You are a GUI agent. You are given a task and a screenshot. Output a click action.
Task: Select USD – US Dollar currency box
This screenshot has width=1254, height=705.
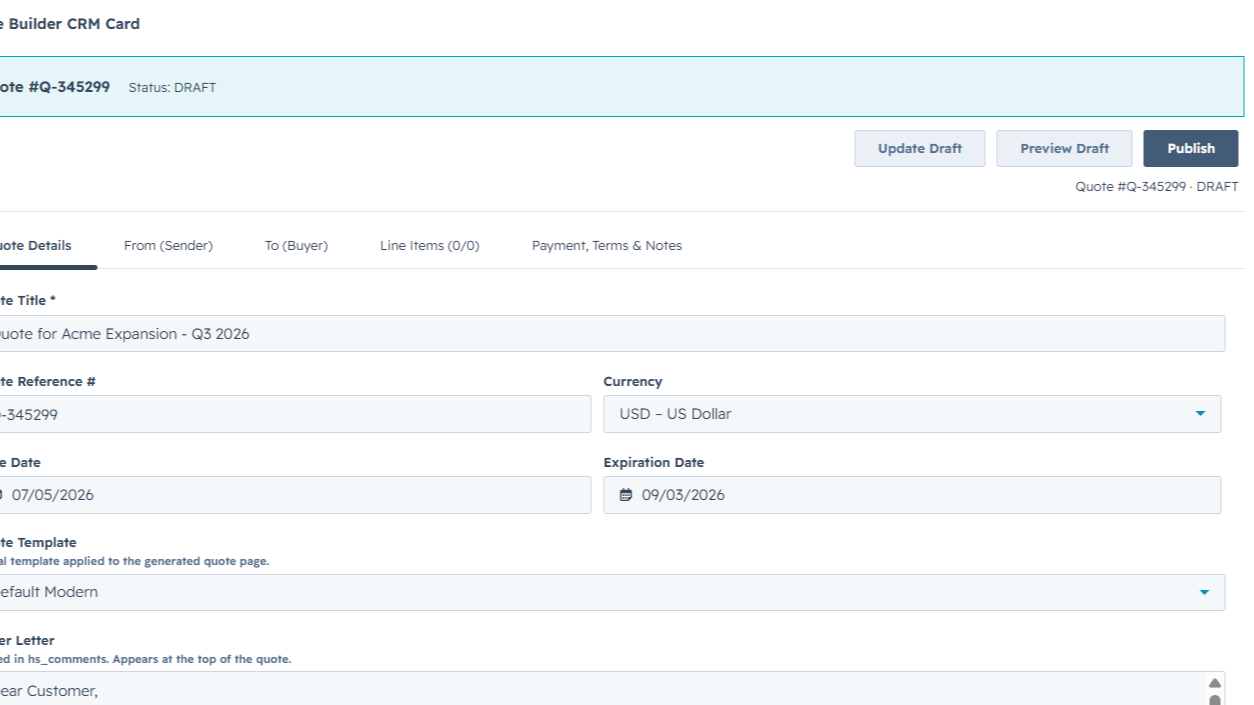point(912,414)
